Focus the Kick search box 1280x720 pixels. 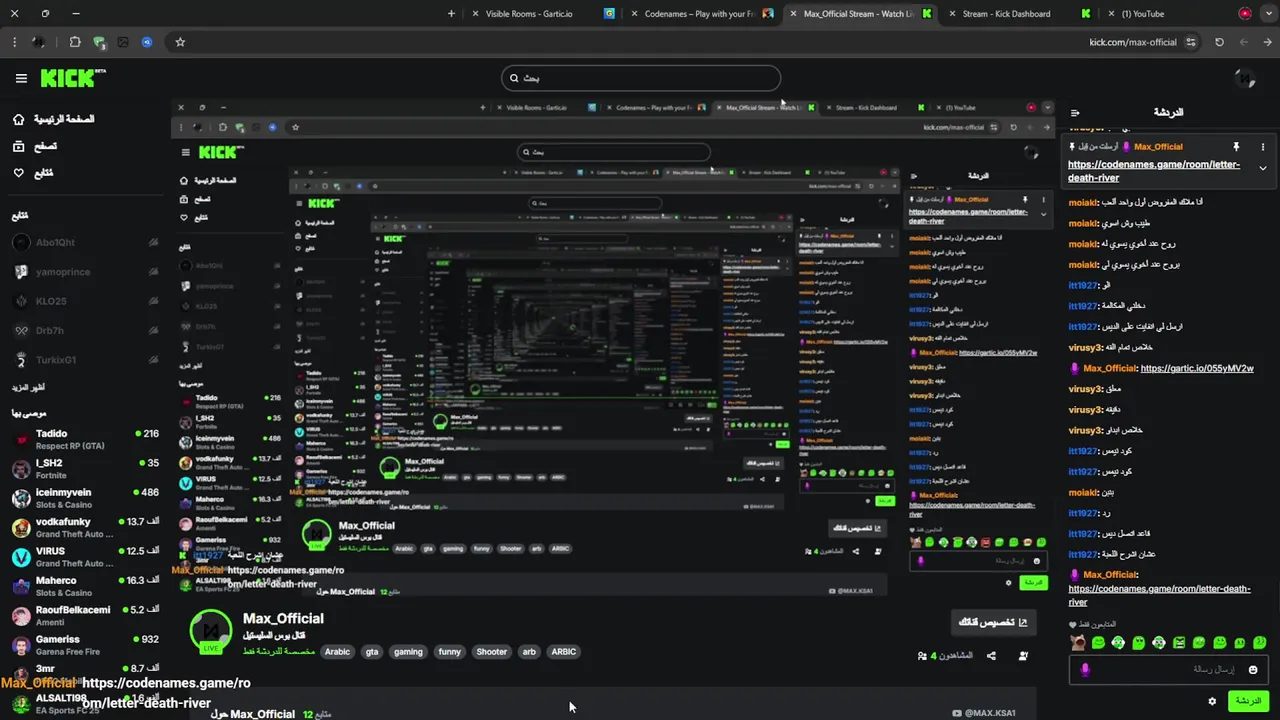point(640,78)
